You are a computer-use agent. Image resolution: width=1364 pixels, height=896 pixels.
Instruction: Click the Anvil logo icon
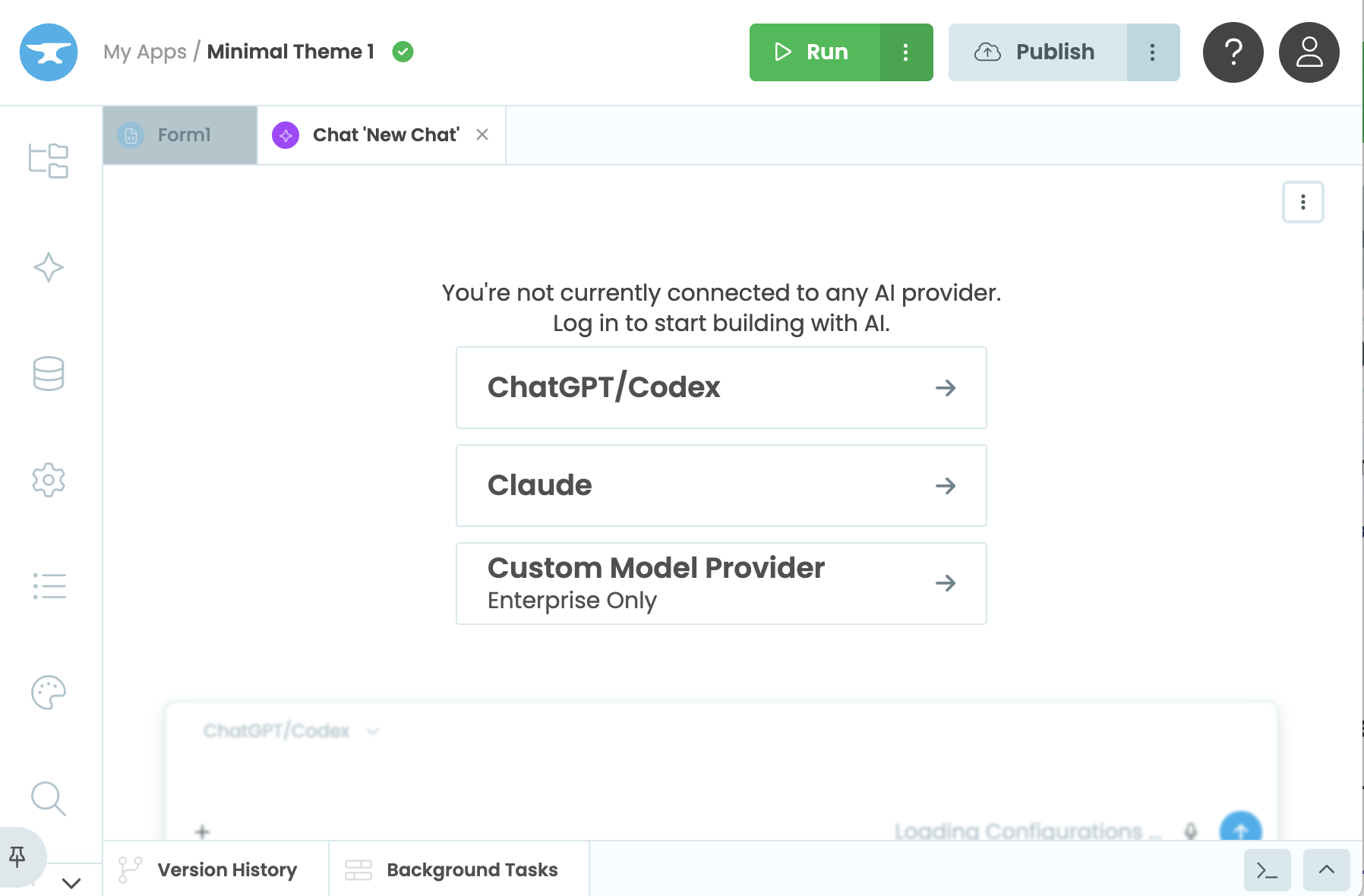point(49,52)
